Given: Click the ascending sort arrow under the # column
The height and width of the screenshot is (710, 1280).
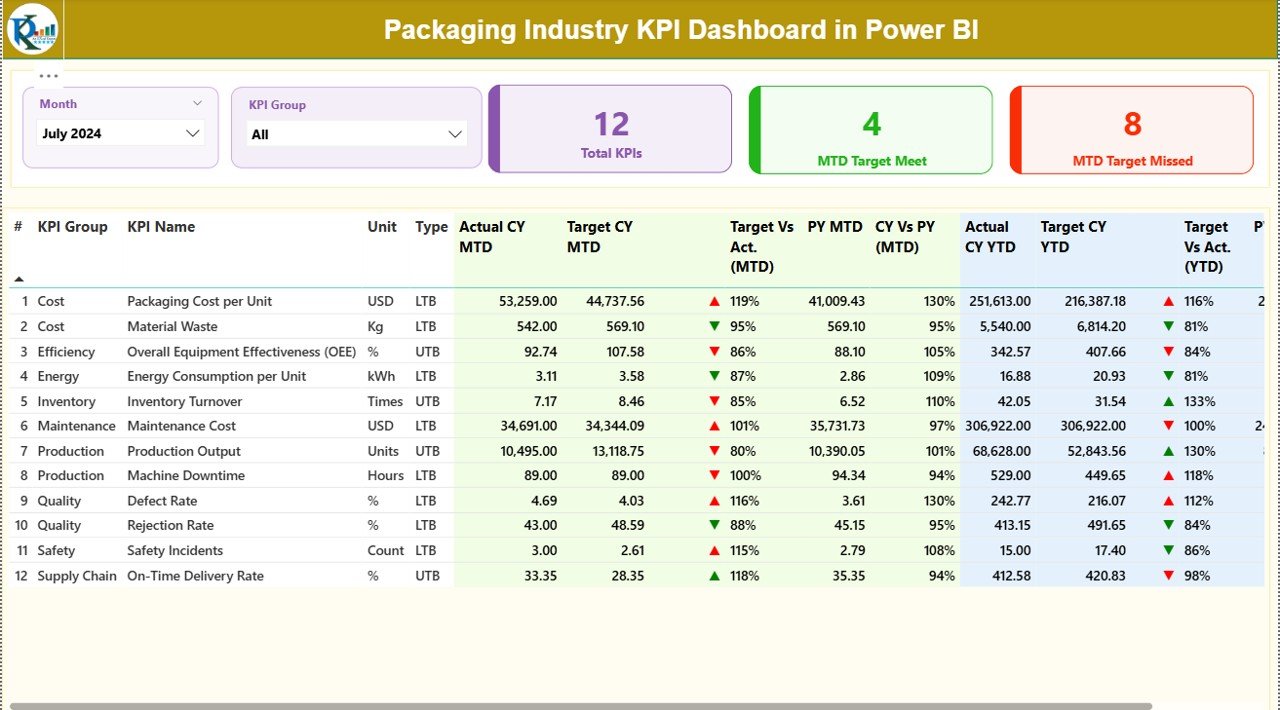Looking at the screenshot, I should pos(19,280).
